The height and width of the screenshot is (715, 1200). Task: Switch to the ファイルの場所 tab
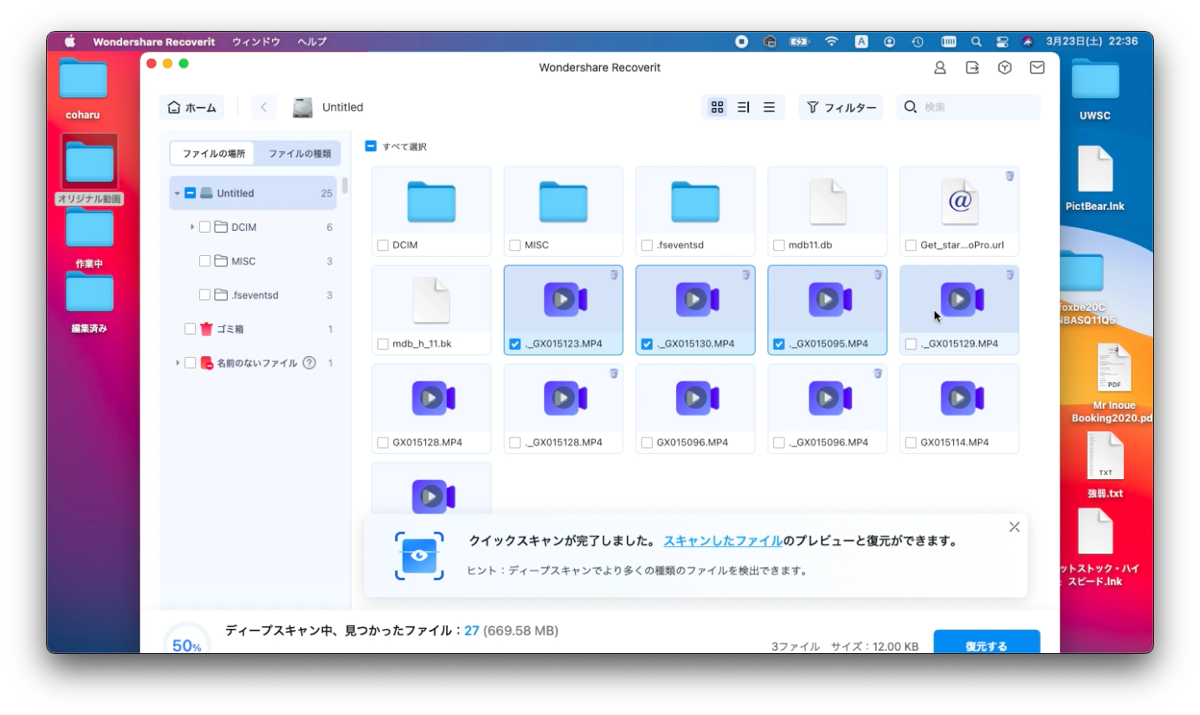(x=213, y=153)
